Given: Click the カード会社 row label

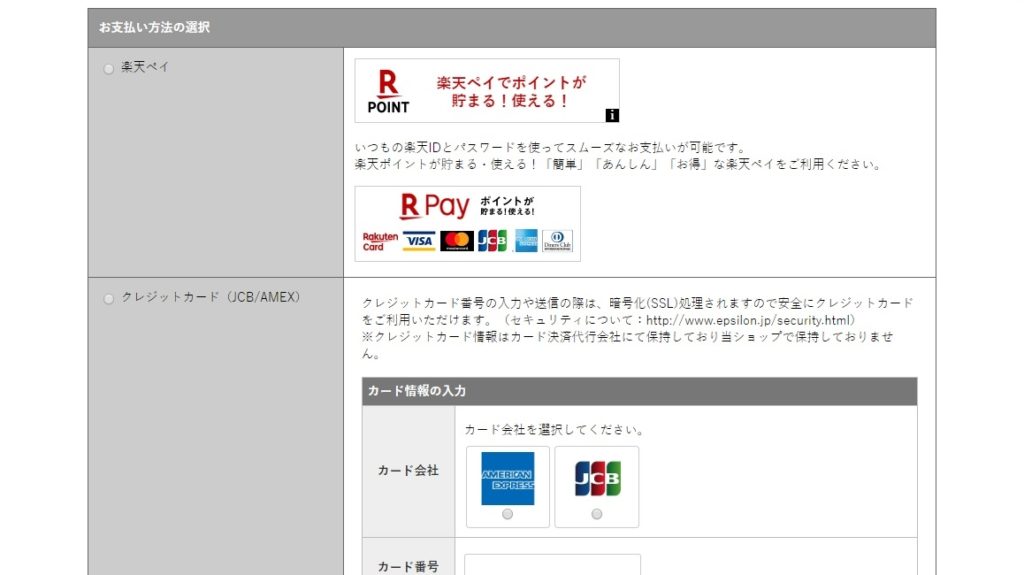Looking at the screenshot, I should [x=408, y=470].
